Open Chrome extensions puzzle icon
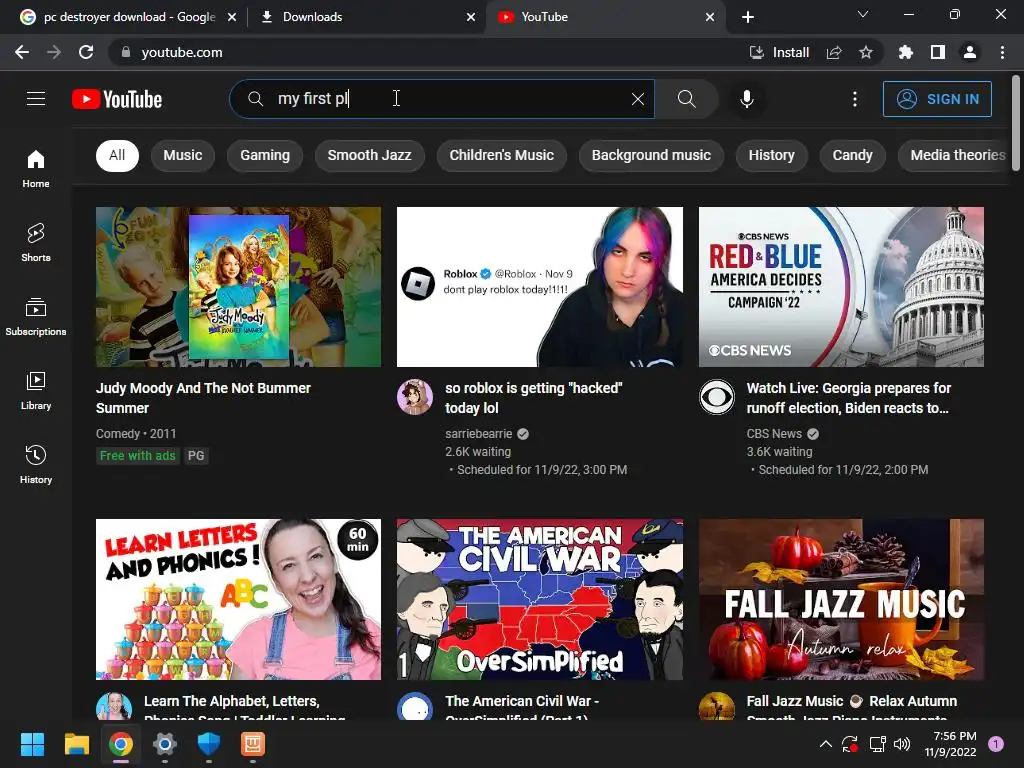This screenshot has width=1024, height=768. [x=905, y=52]
